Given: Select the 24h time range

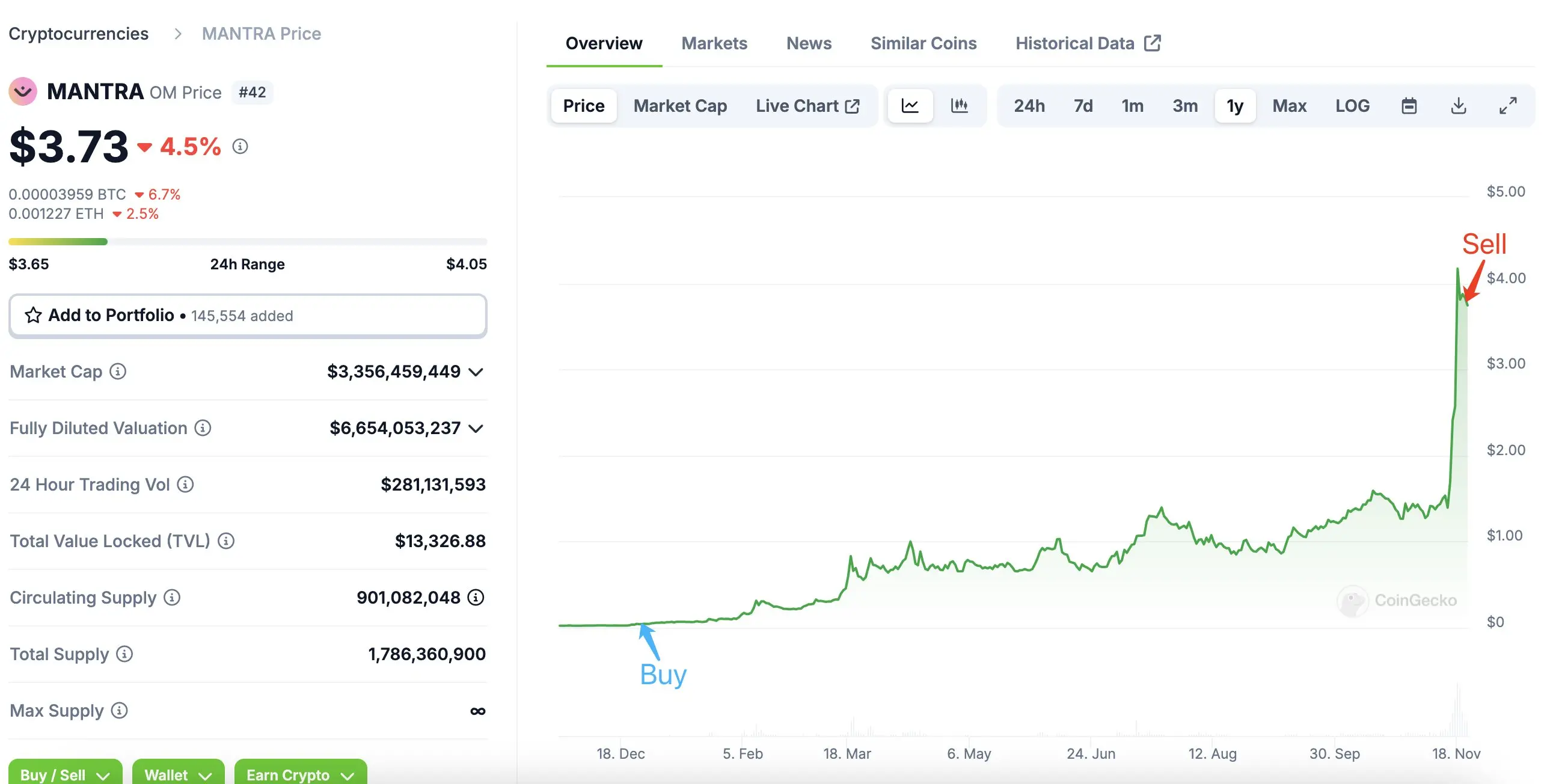Looking at the screenshot, I should (x=1029, y=106).
